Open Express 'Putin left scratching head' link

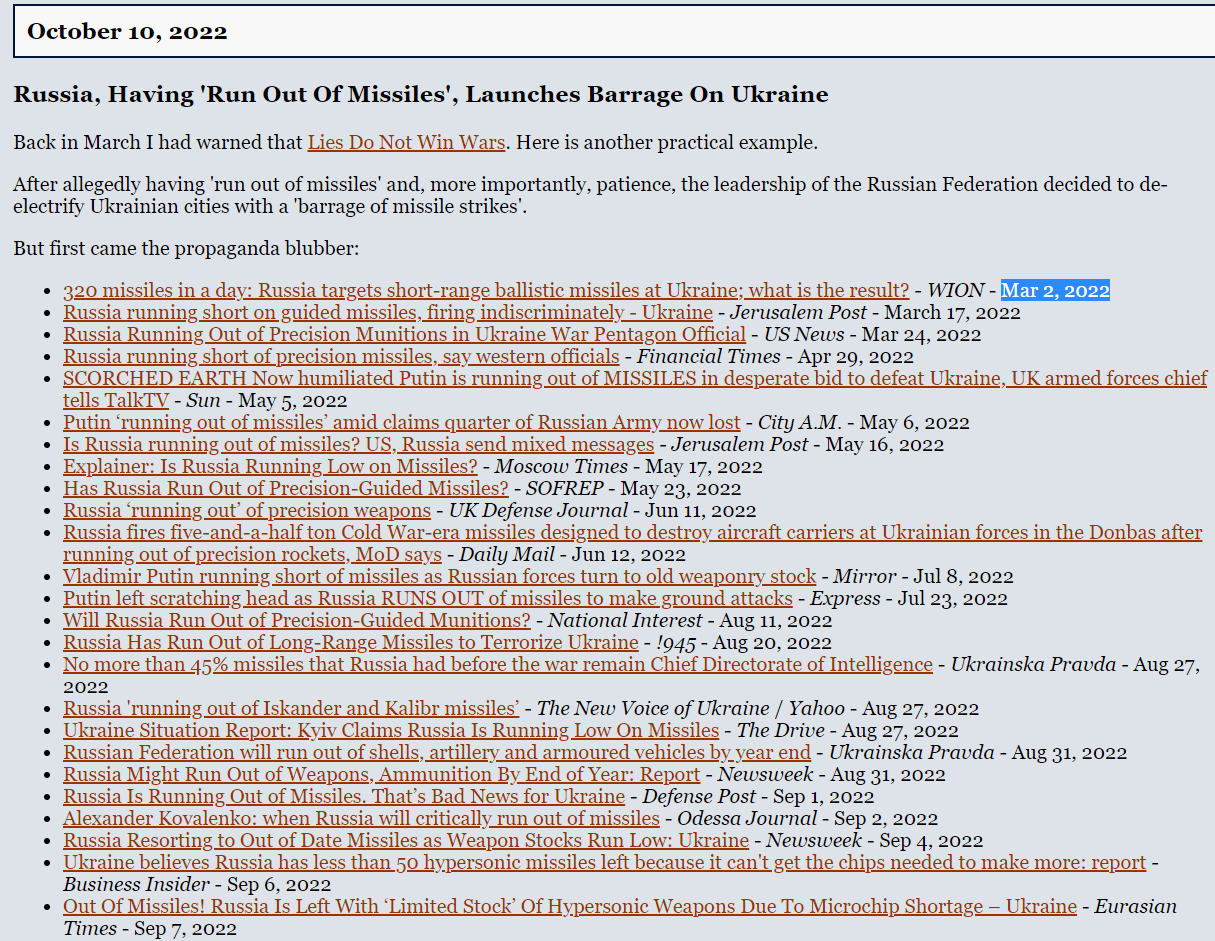pyautogui.click(x=428, y=598)
